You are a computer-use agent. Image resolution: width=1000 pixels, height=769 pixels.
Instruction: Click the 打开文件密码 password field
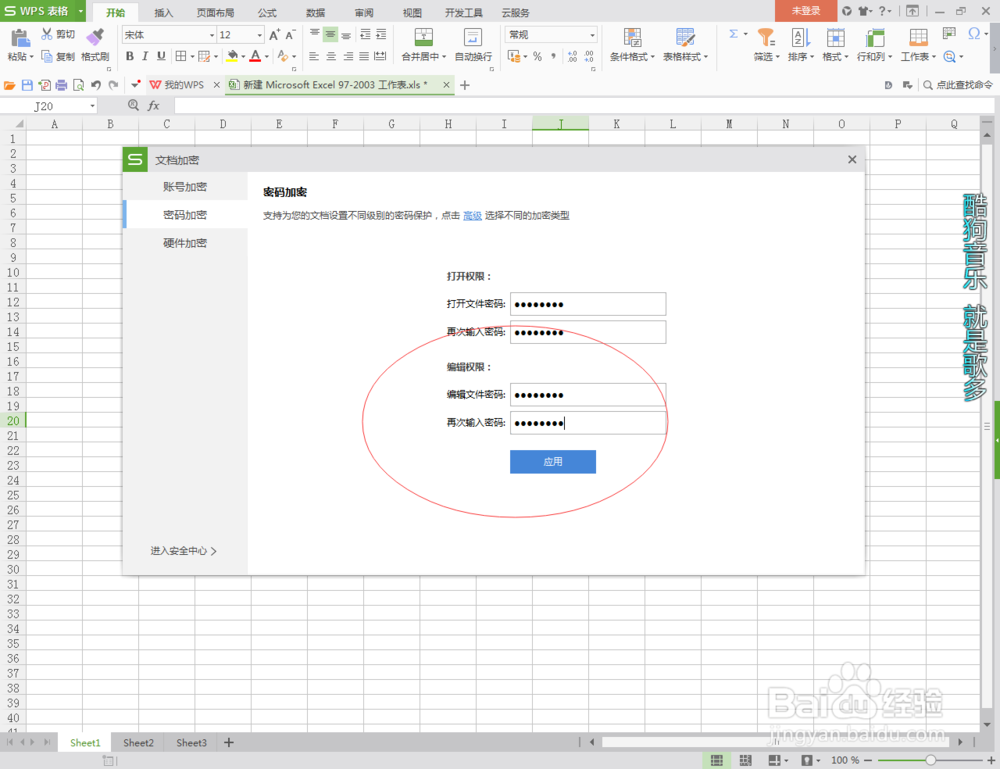click(x=588, y=304)
